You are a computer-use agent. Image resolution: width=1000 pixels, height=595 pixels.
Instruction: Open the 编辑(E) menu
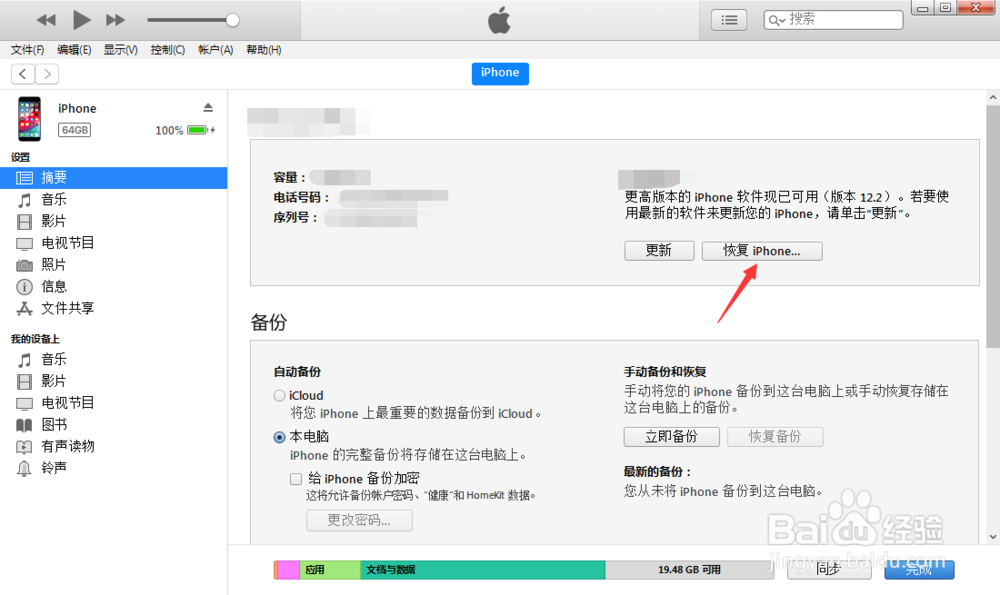click(x=74, y=50)
